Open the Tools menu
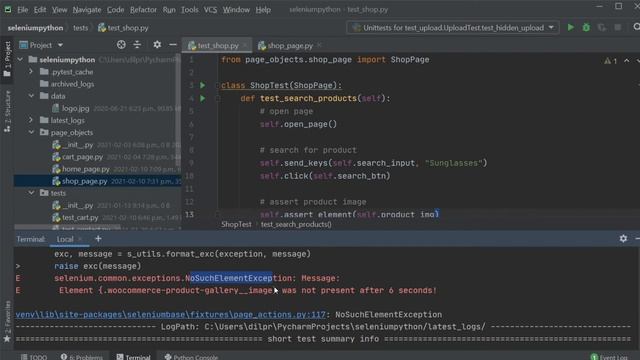Viewport: 640px width, 360px height. click(189, 9)
